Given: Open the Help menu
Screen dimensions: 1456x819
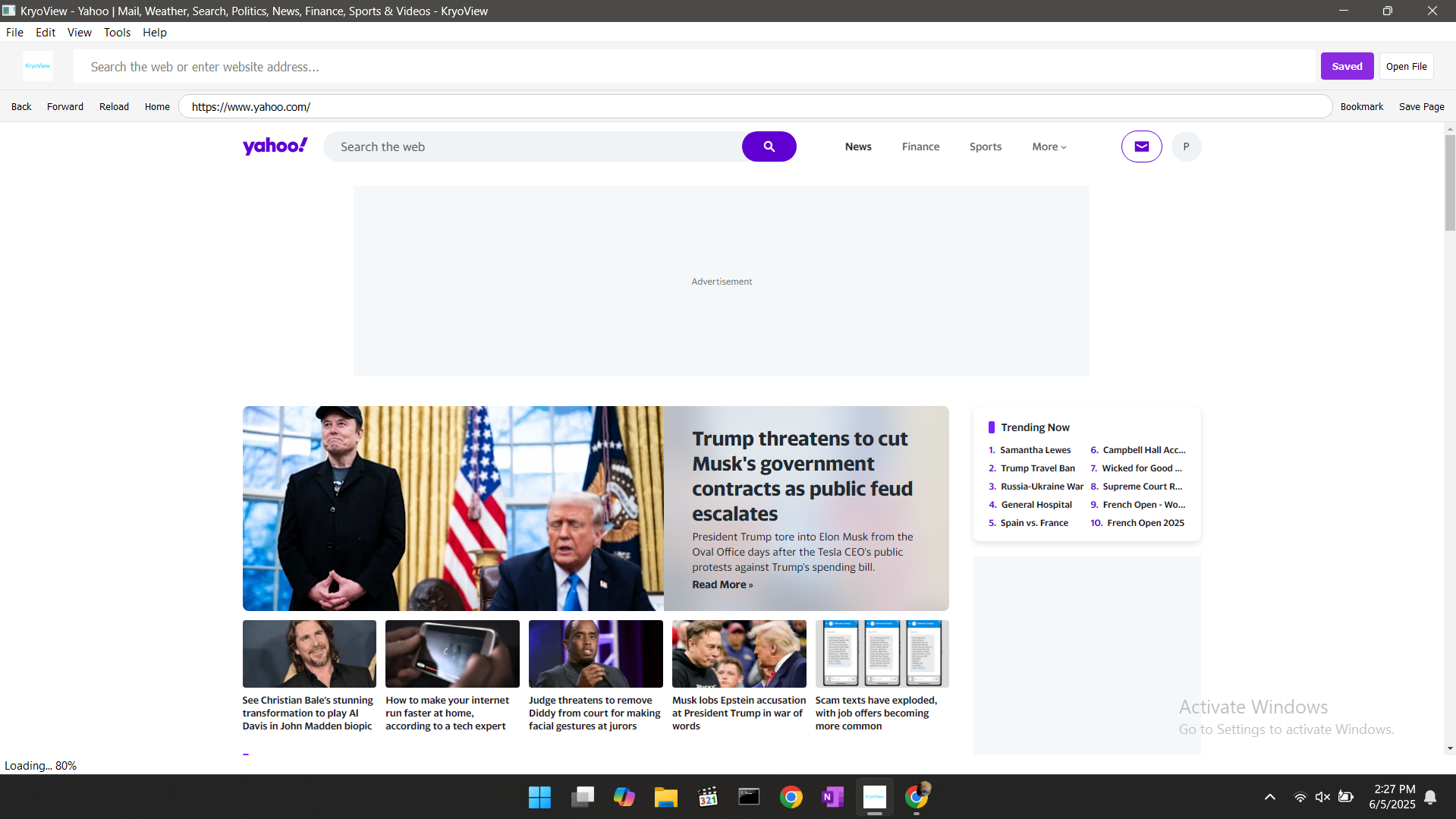Looking at the screenshot, I should point(154,33).
